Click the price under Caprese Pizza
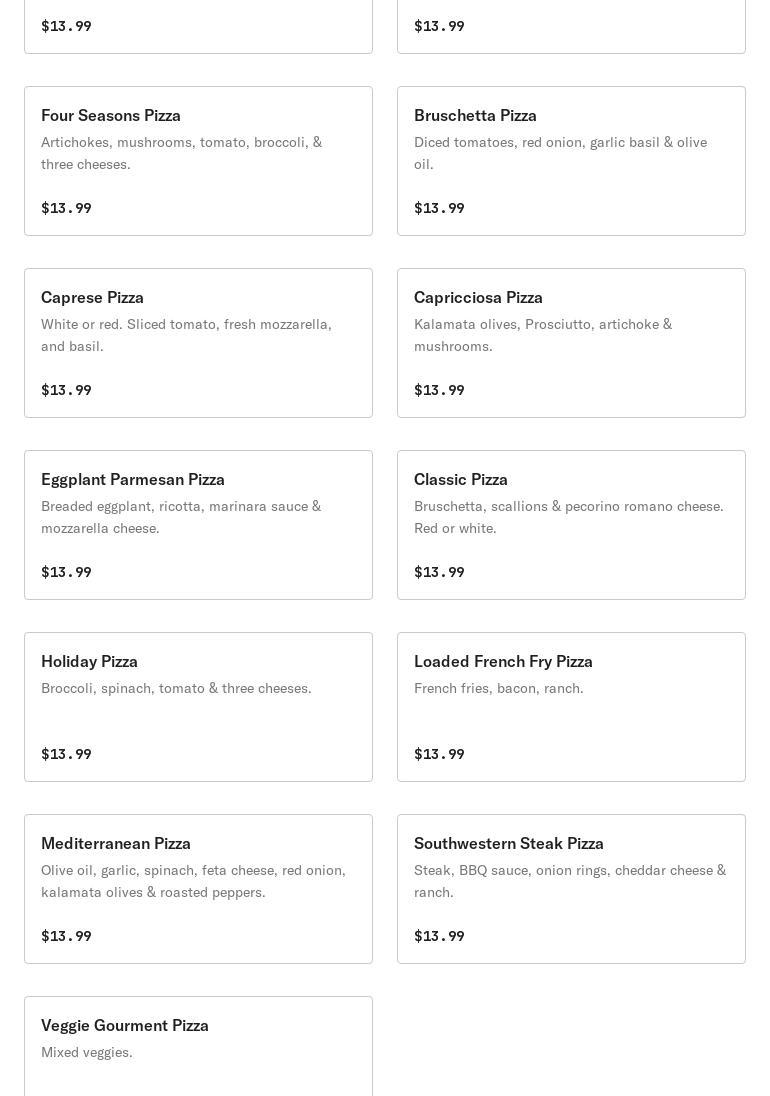This screenshot has width=770, height=1096. (66, 390)
